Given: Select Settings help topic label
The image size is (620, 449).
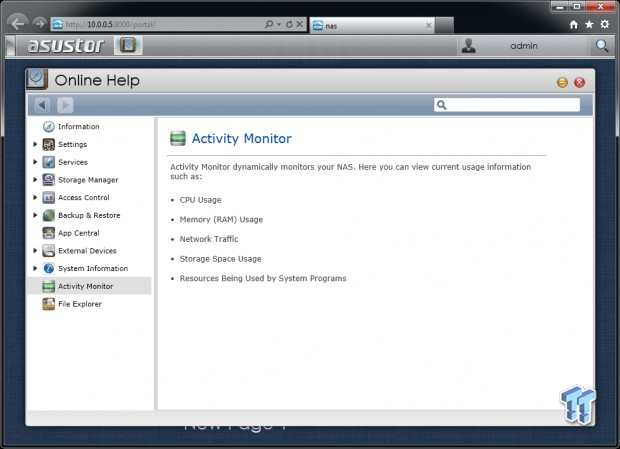Looking at the screenshot, I should click(x=72, y=144).
